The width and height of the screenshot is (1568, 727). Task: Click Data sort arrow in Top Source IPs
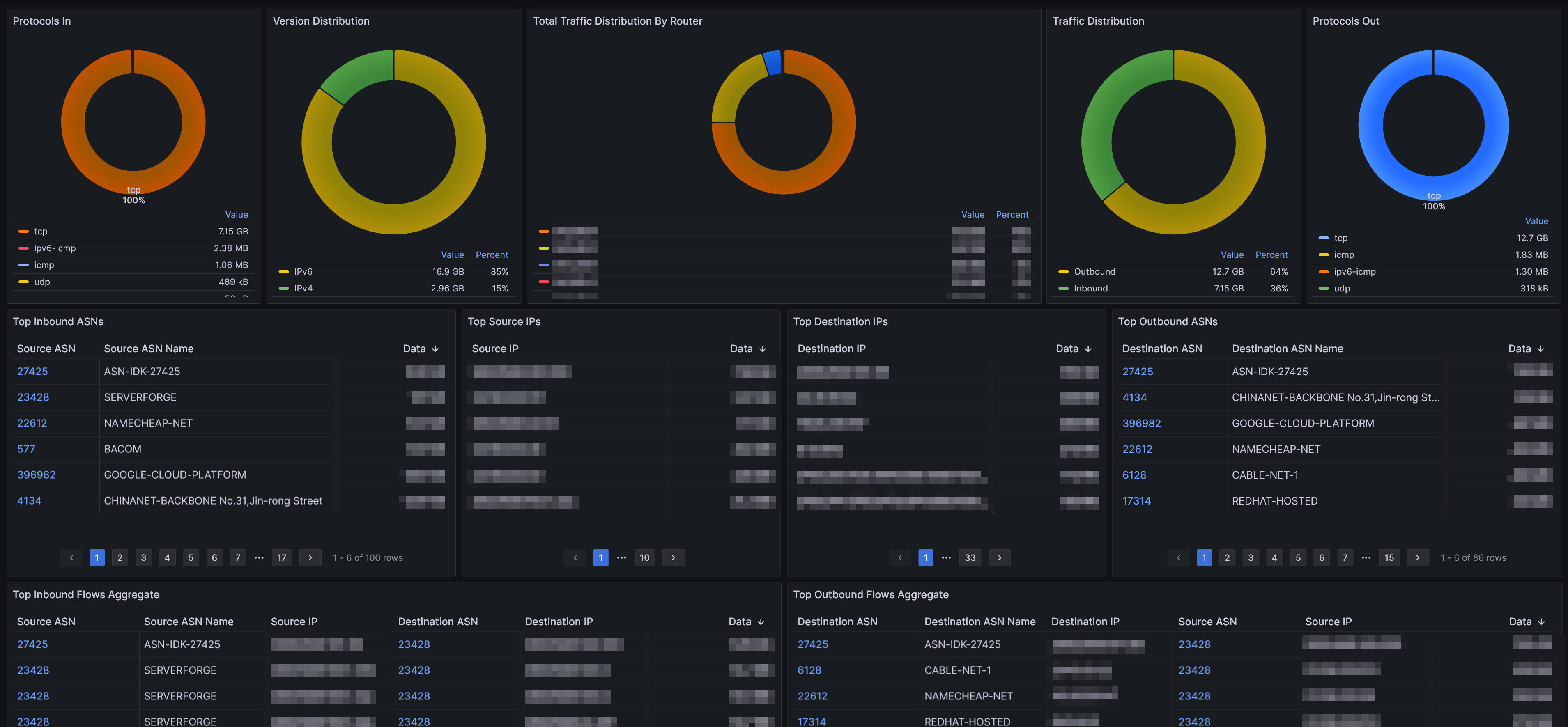763,349
